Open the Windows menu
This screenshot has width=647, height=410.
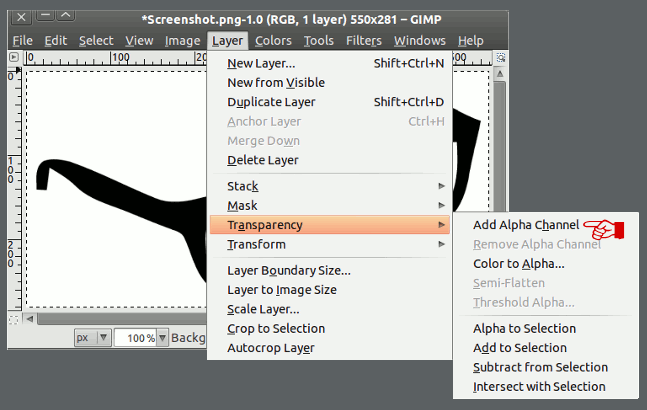point(420,41)
